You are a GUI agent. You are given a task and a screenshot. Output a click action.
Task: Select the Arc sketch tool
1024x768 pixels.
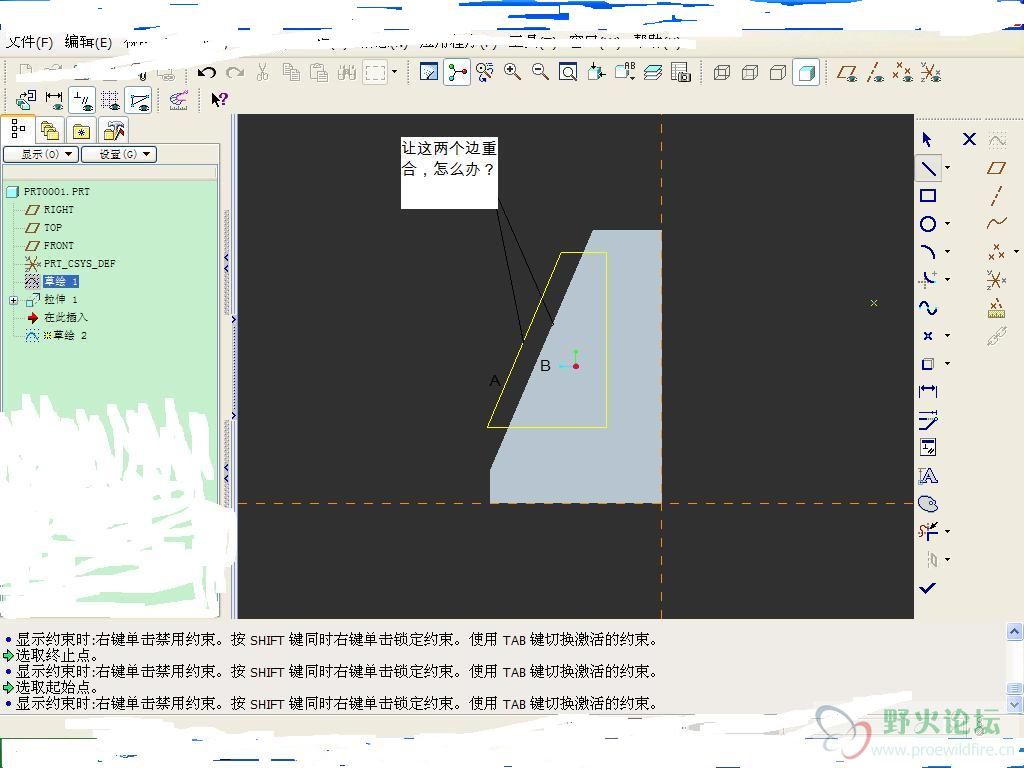point(928,251)
